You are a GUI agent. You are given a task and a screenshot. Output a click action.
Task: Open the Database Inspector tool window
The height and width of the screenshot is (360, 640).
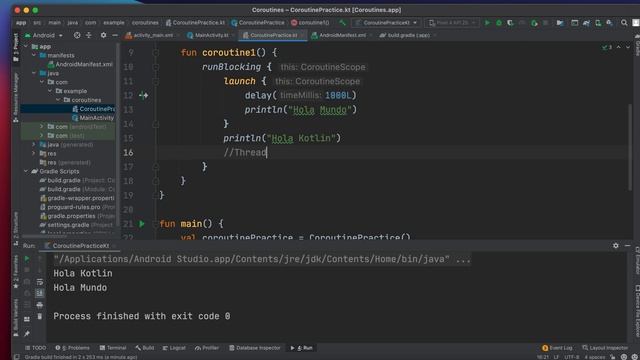[x=255, y=348]
